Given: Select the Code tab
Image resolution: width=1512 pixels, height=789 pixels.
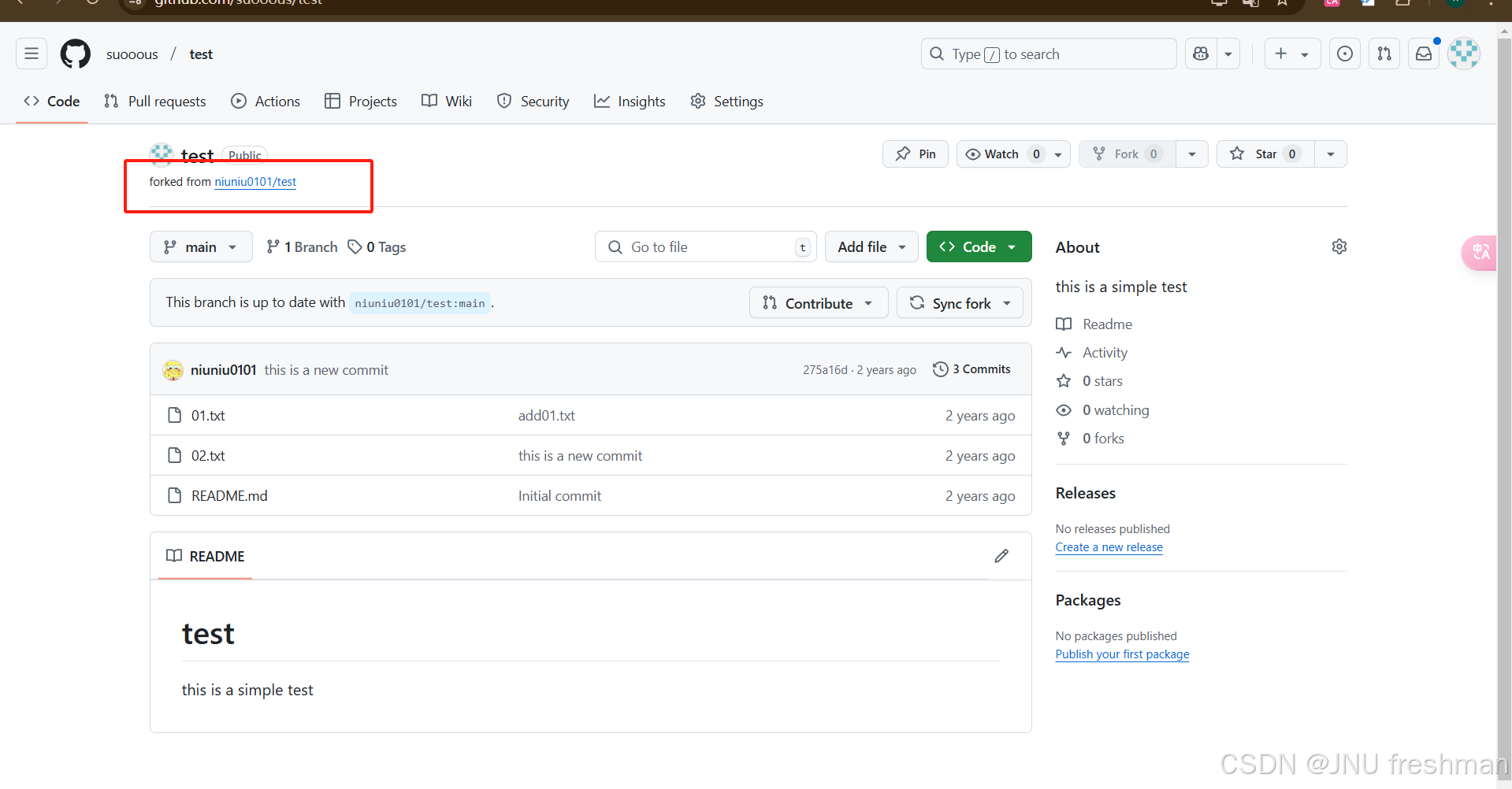Looking at the screenshot, I should (x=52, y=101).
